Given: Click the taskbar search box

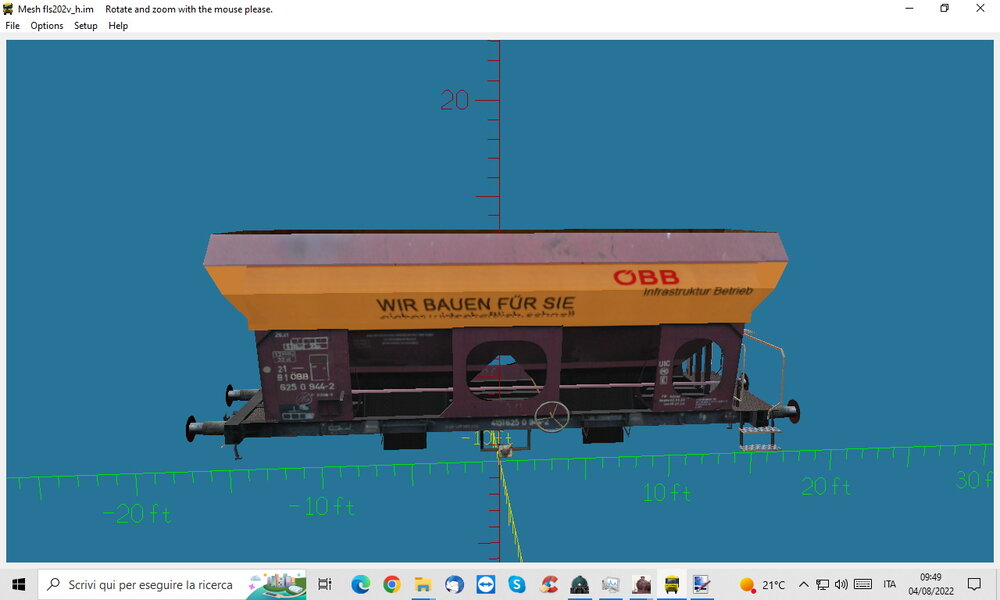Looking at the screenshot, I should pyautogui.click(x=172, y=584).
